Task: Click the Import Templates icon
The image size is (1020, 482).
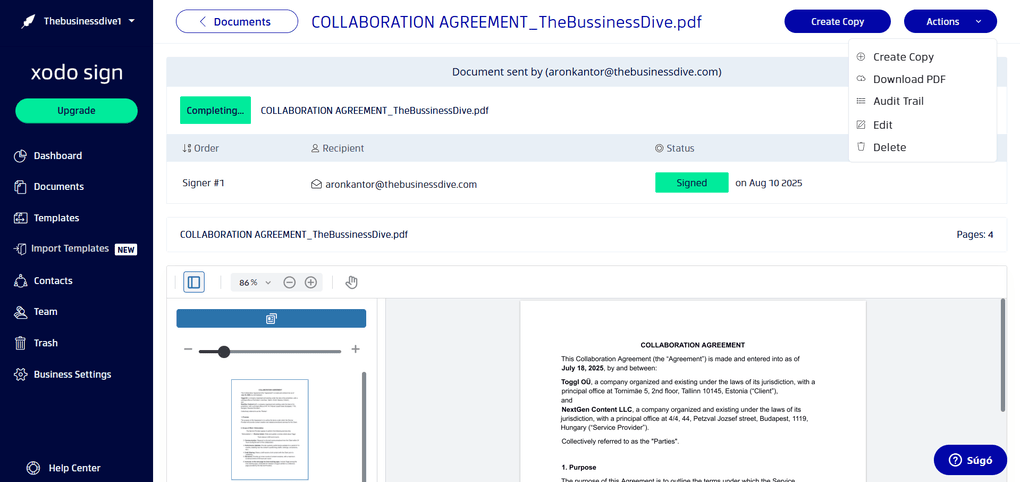Action: [x=20, y=249]
